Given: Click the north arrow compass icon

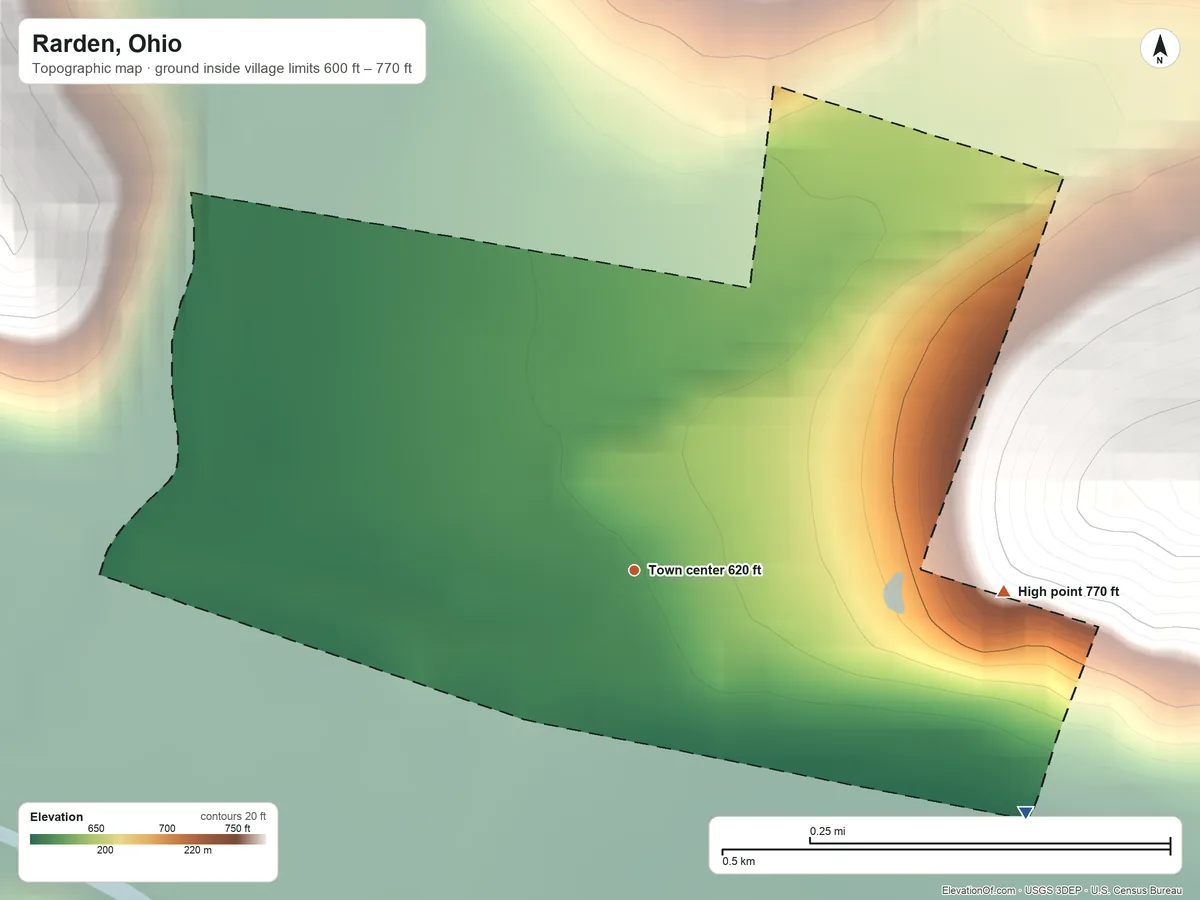Looking at the screenshot, I should click(x=1159, y=50).
